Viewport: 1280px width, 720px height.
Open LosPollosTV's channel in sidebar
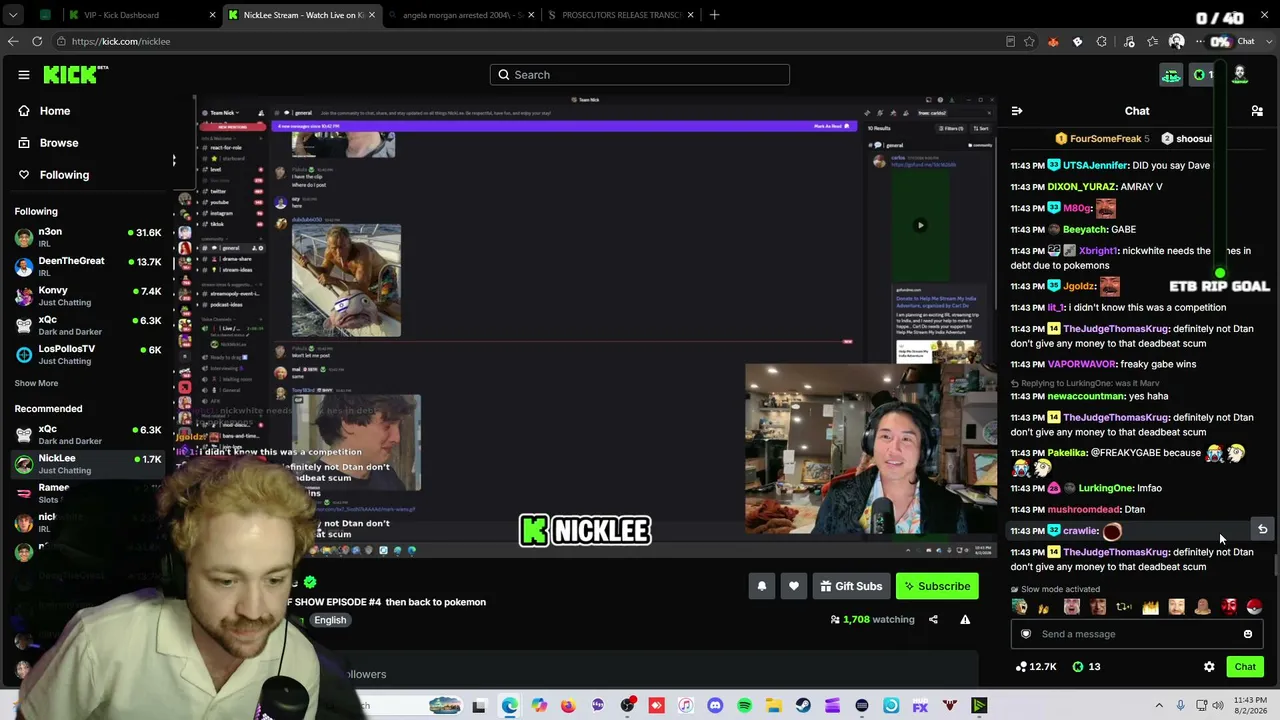pyautogui.click(x=88, y=354)
